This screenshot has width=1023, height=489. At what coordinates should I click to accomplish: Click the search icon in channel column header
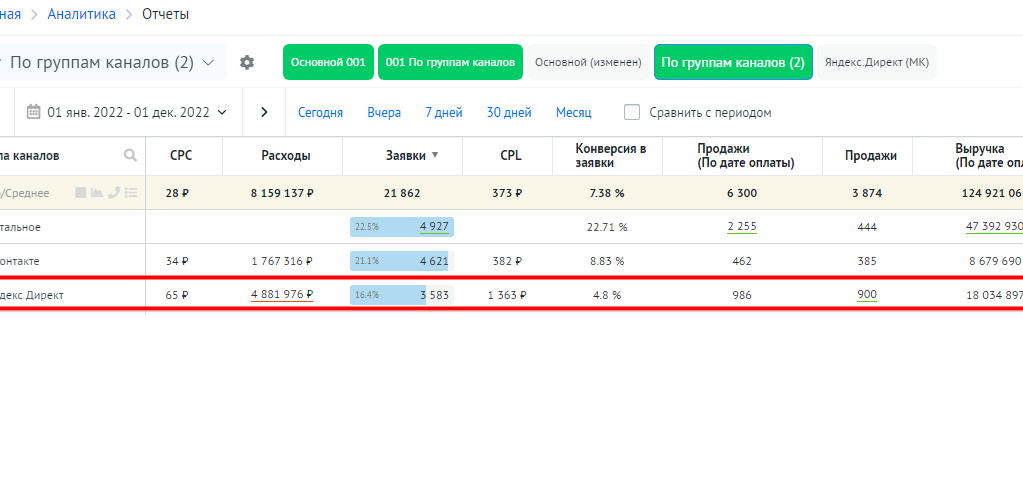tap(130, 156)
